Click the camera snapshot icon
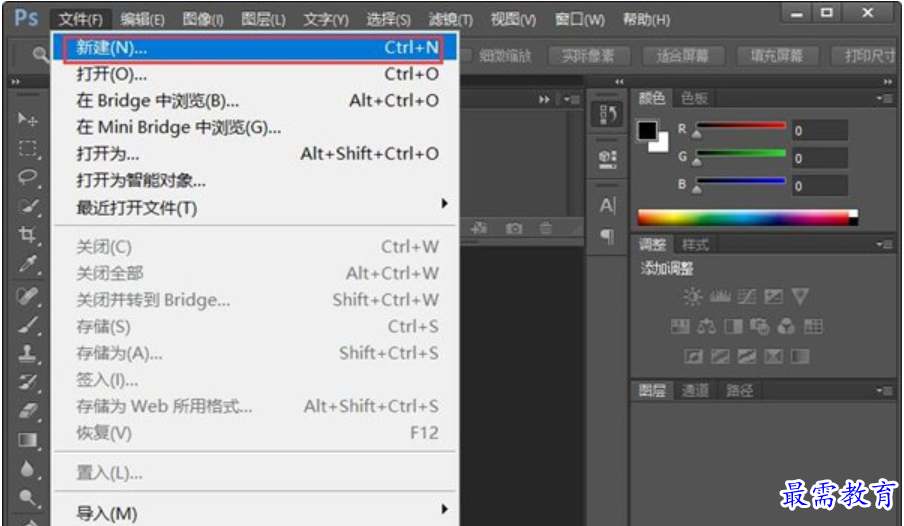904x526 pixels. [514, 228]
